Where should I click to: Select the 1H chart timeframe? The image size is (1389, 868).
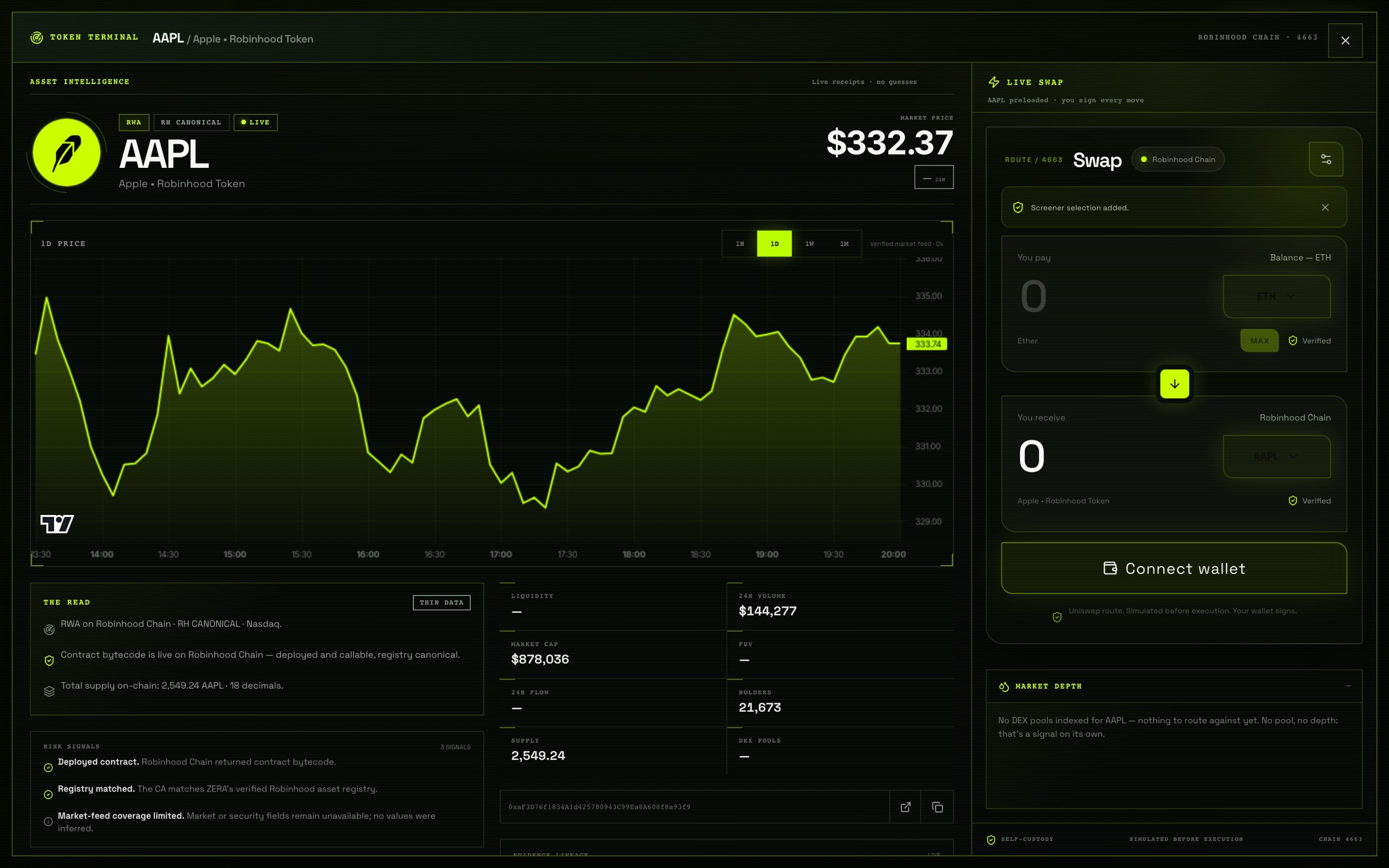coord(740,244)
